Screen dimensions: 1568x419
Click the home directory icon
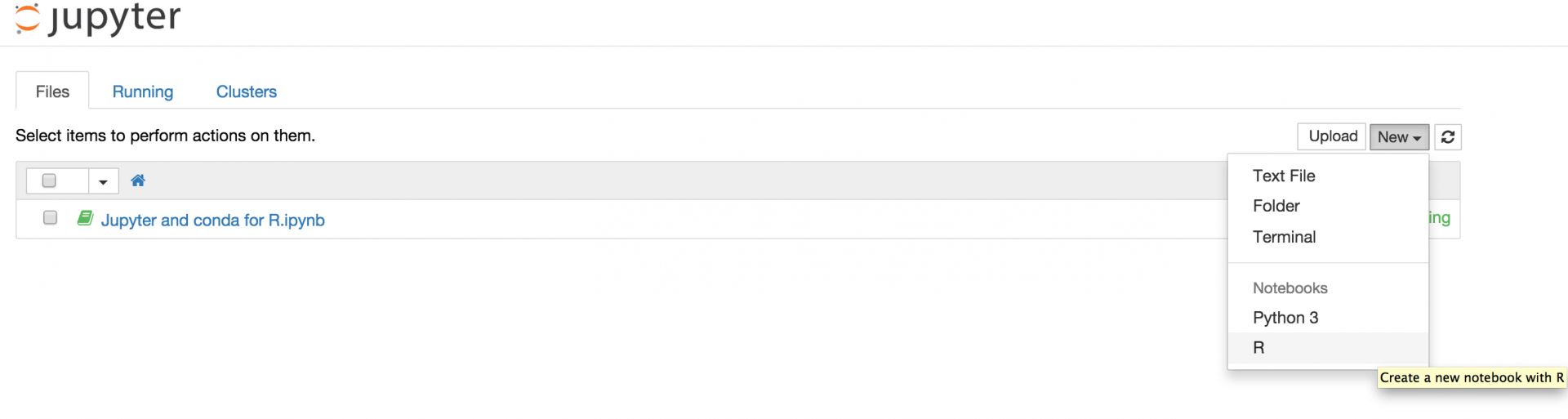pyautogui.click(x=138, y=181)
